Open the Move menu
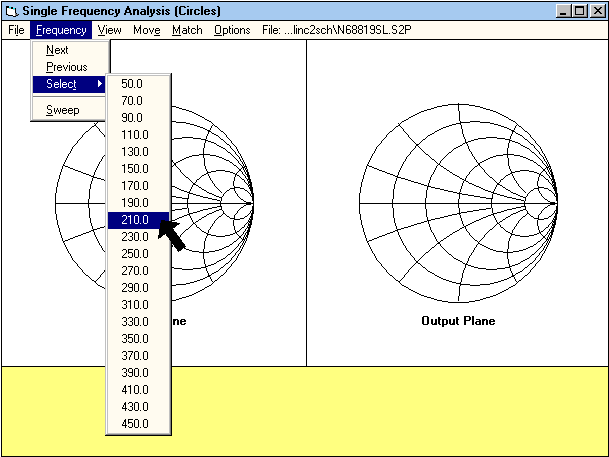 click(146, 30)
